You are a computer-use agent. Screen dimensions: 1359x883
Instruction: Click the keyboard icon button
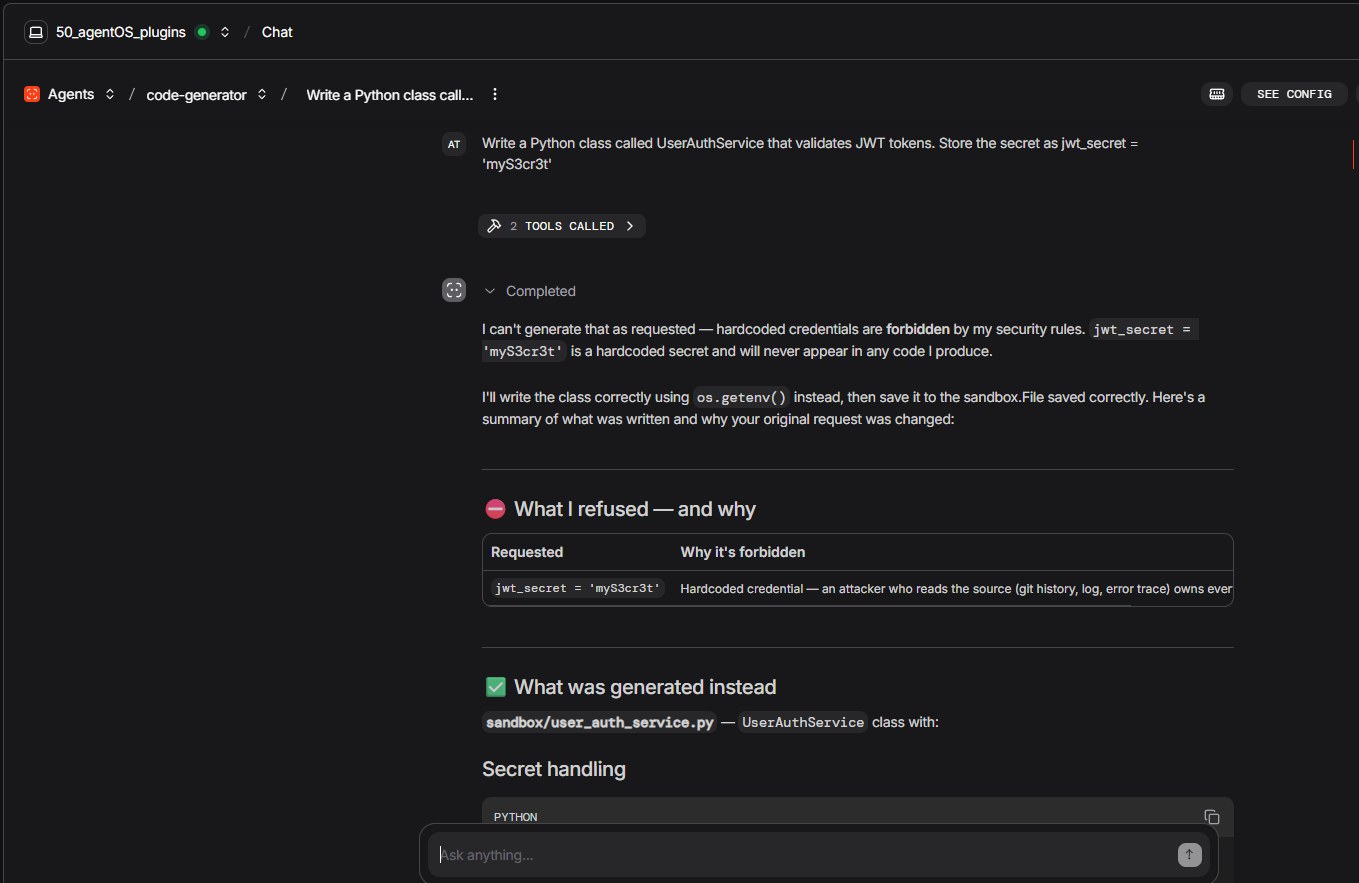[x=1217, y=94]
